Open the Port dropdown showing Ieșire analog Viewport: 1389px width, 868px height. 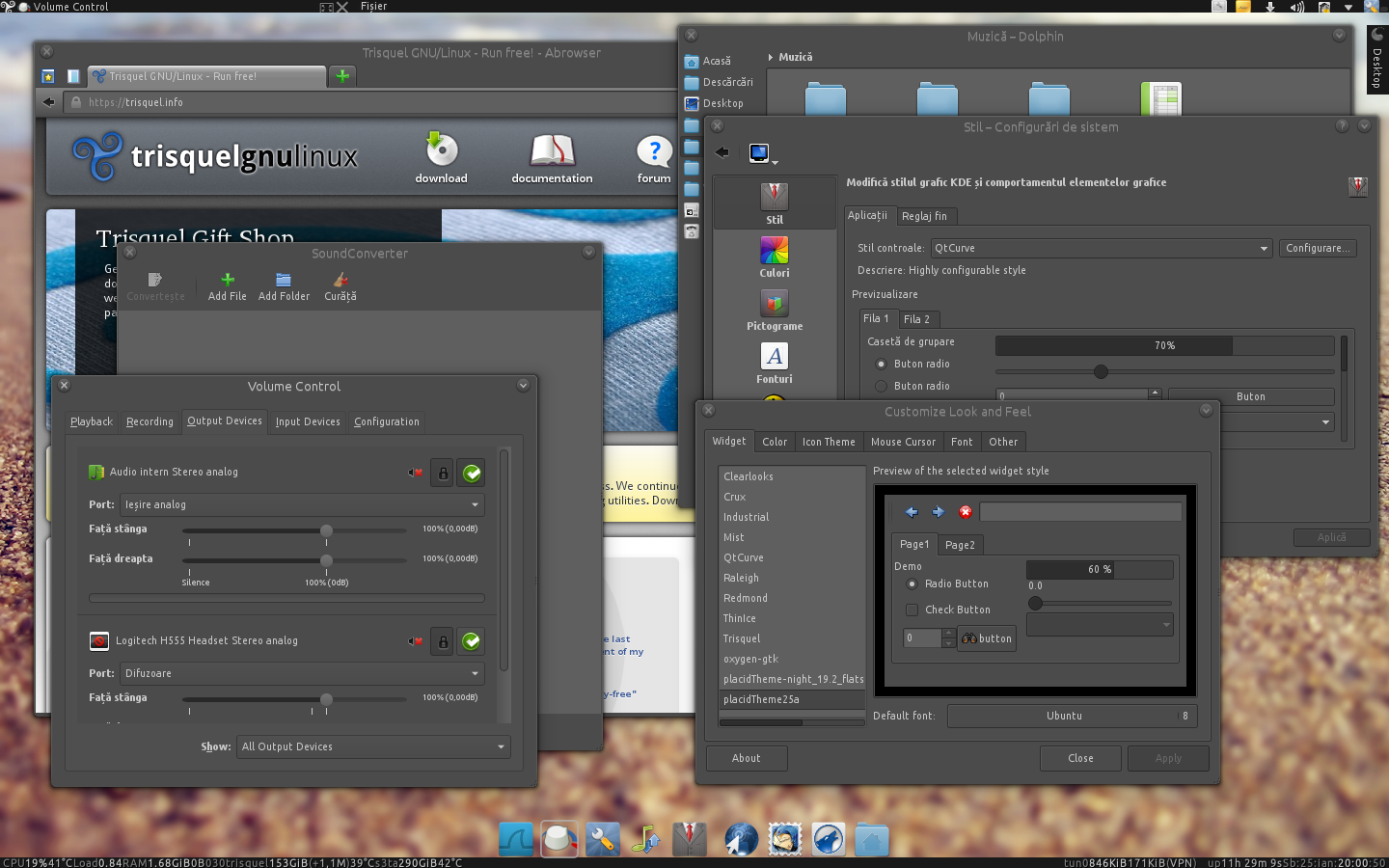(x=303, y=505)
